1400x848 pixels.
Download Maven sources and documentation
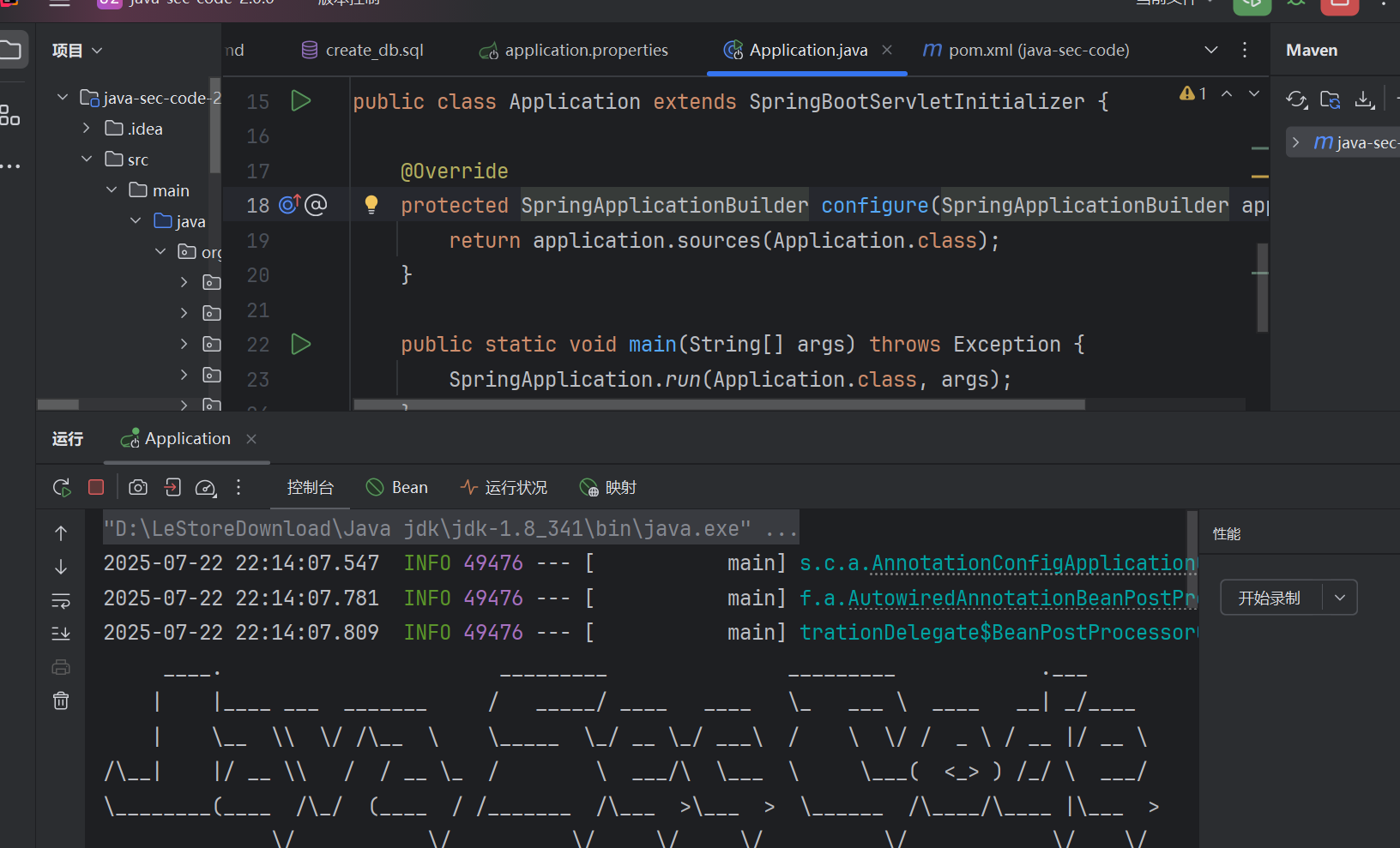(x=1364, y=100)
